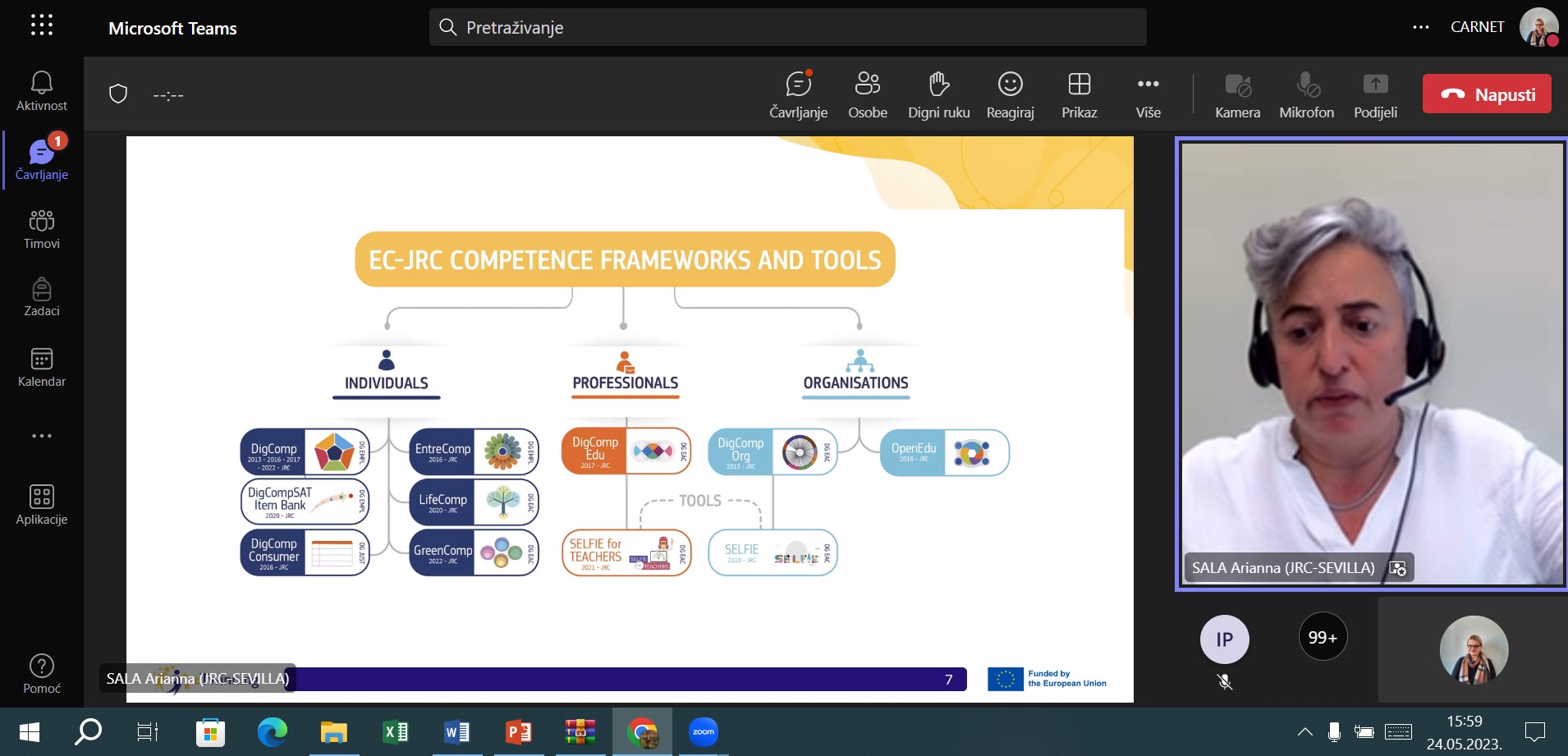1568x756 pixels.
Task: Open Više more actions menu
Action: 1148,95
